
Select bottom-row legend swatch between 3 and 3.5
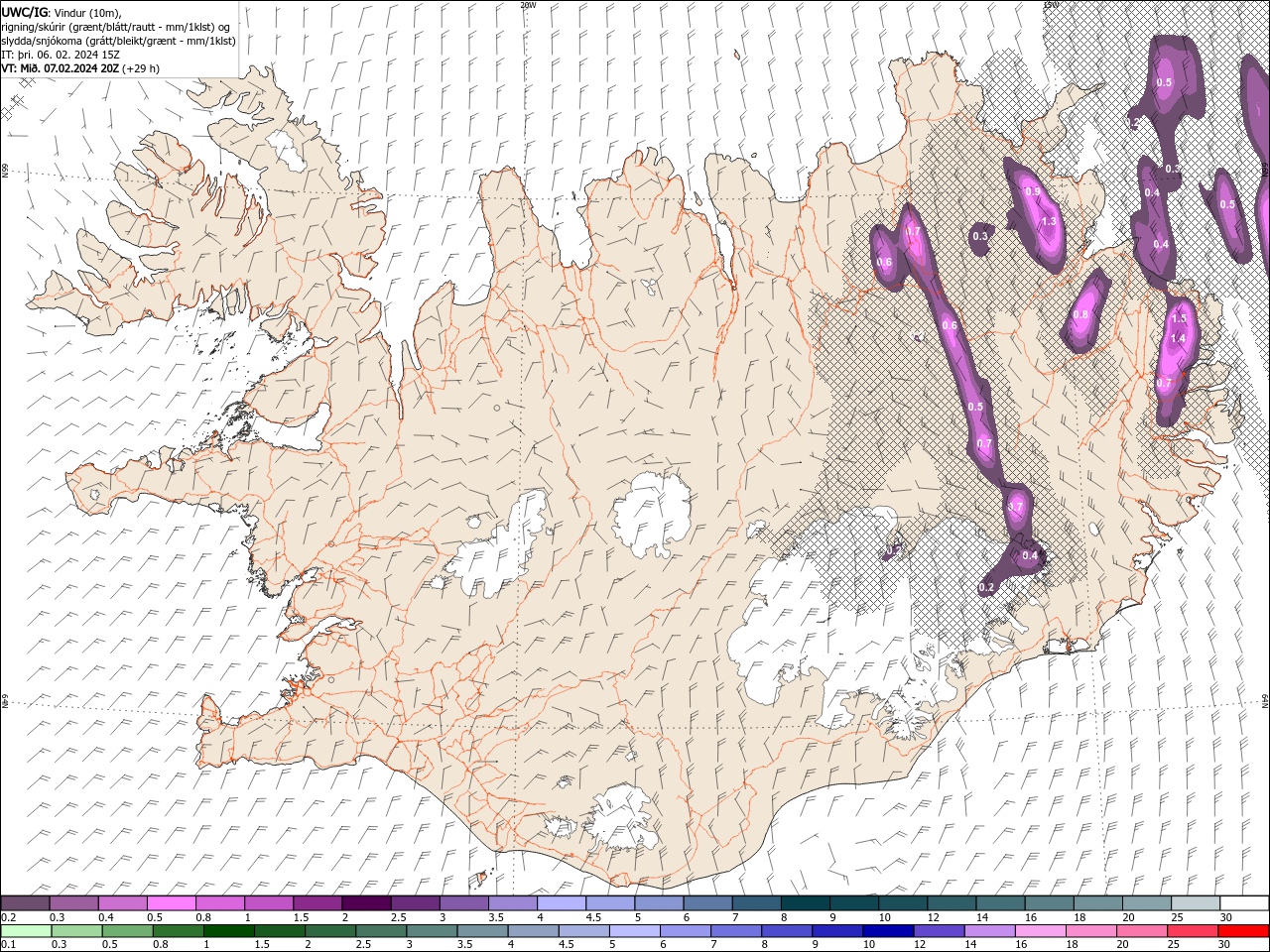432,931
